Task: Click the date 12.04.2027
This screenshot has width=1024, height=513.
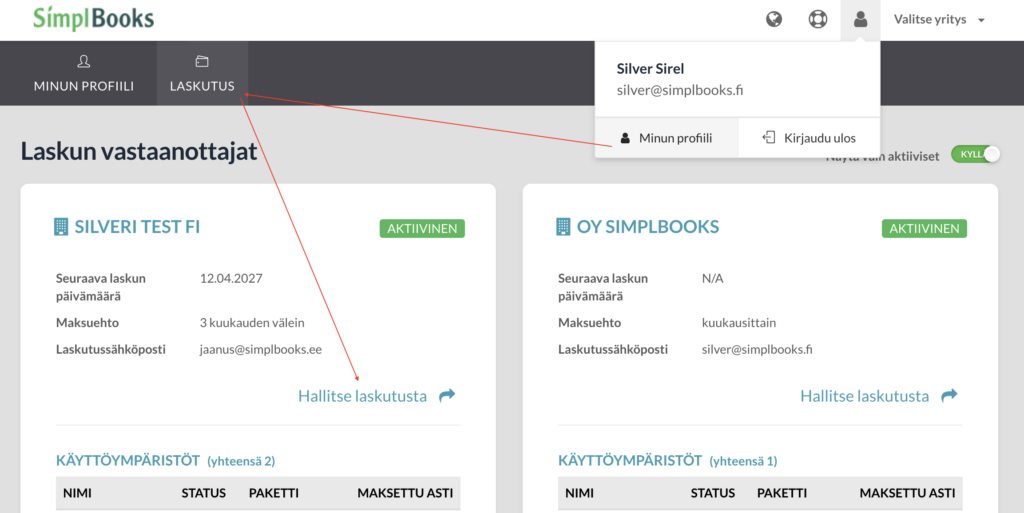Action: (x=231, y=278)
